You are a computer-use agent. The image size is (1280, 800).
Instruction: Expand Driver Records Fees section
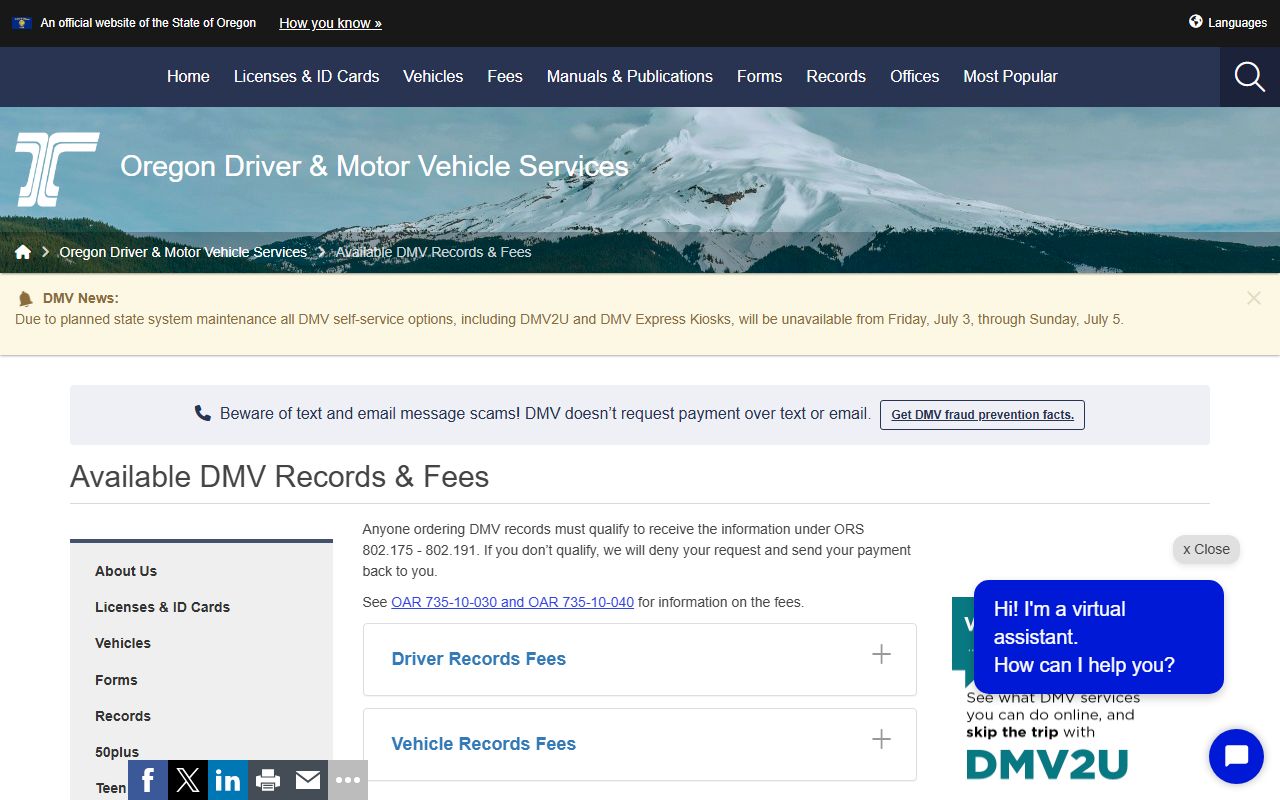pos(640,659)
